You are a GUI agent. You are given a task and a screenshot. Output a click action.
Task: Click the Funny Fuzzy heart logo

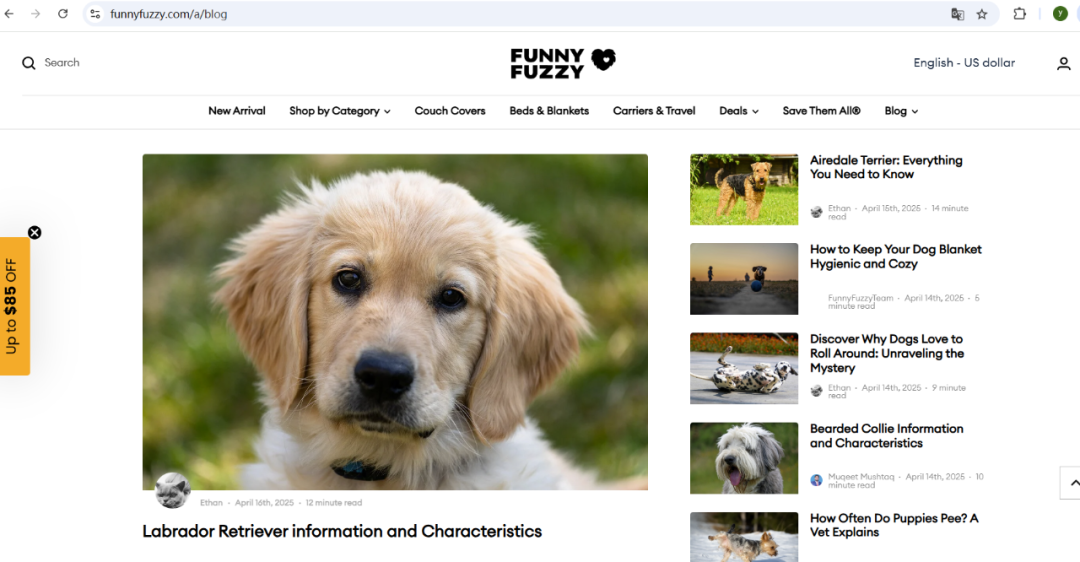563,63
